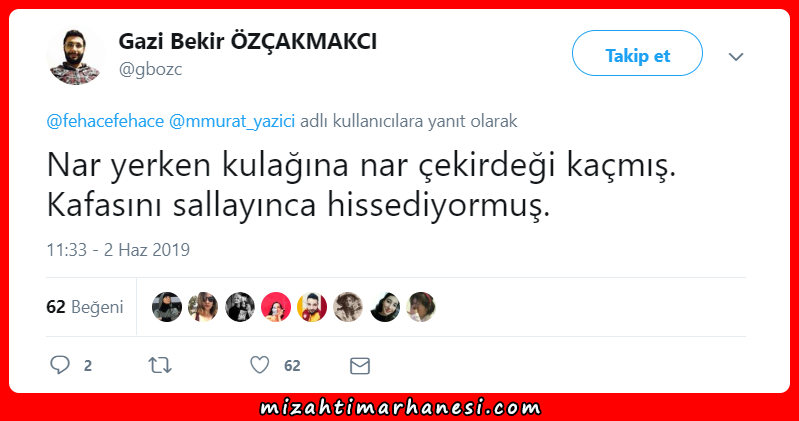
Task: Open the @fehacefehace mention link
Action: (x=105, y=121)
